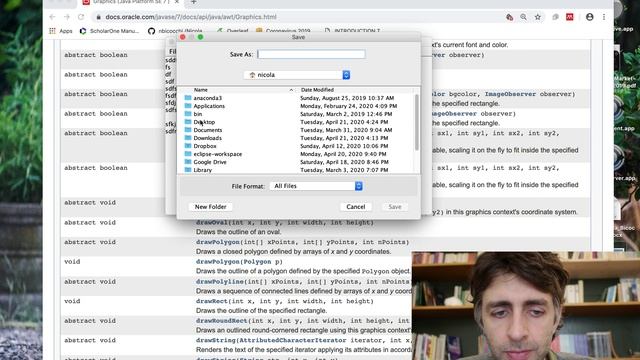
Task: Open the drawOval method link
Action: pos(211,222)
